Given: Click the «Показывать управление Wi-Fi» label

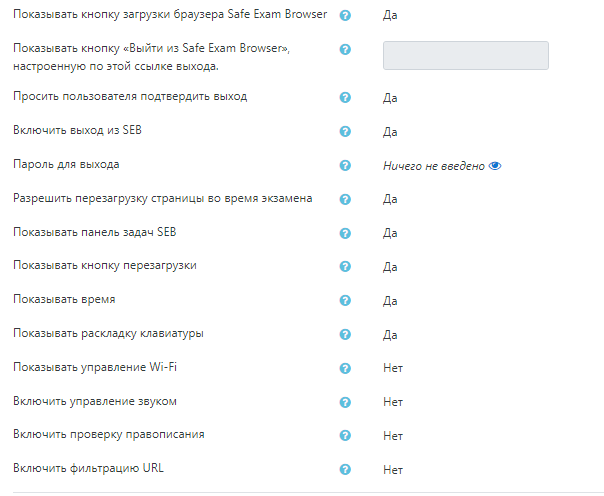Looking at the screenshot, I should click(96, 367).
